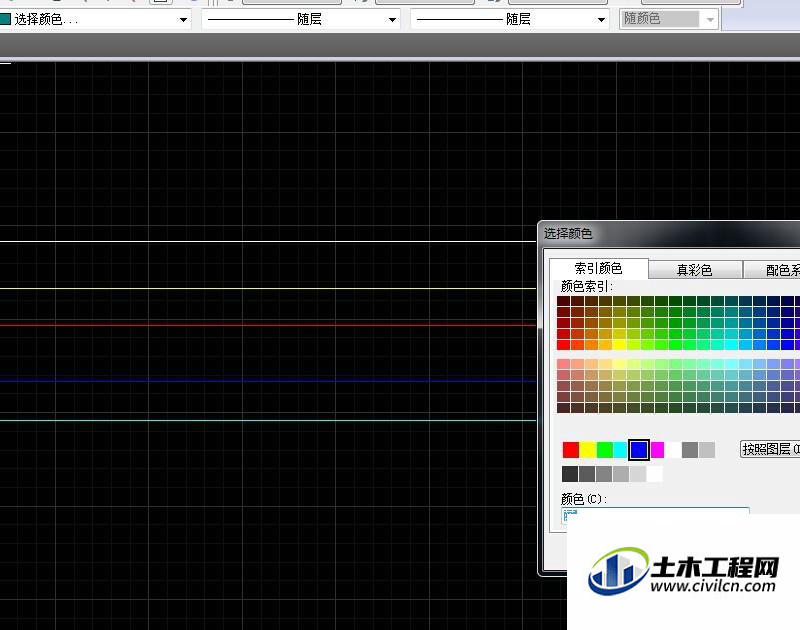Viewport: 800px width, 630px height.
Task: Select the red horizontal line in the drawing
Action: [268, 325]
